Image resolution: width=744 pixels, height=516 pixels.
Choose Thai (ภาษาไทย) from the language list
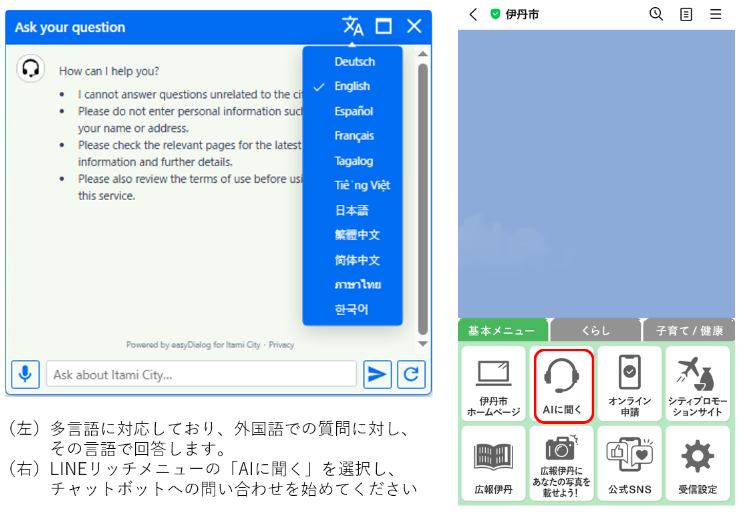[353, 285]
